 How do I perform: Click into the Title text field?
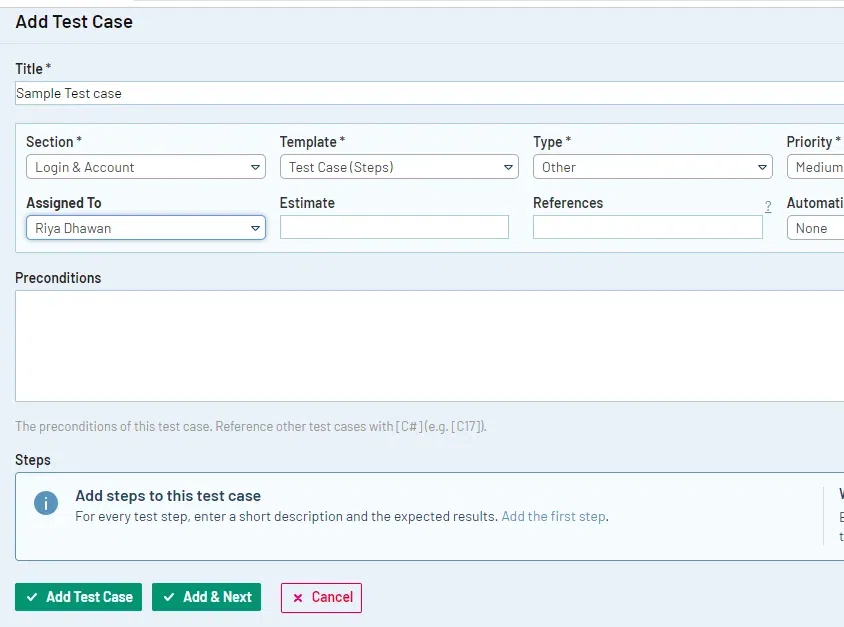(x=429, y=93)
